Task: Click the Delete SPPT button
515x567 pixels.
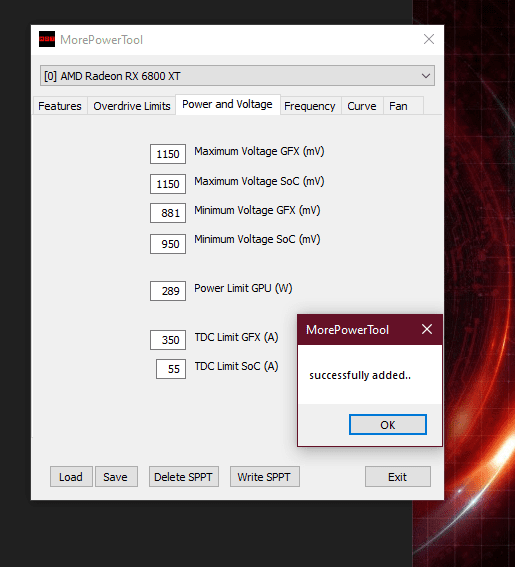Action: tap(183, 477)
